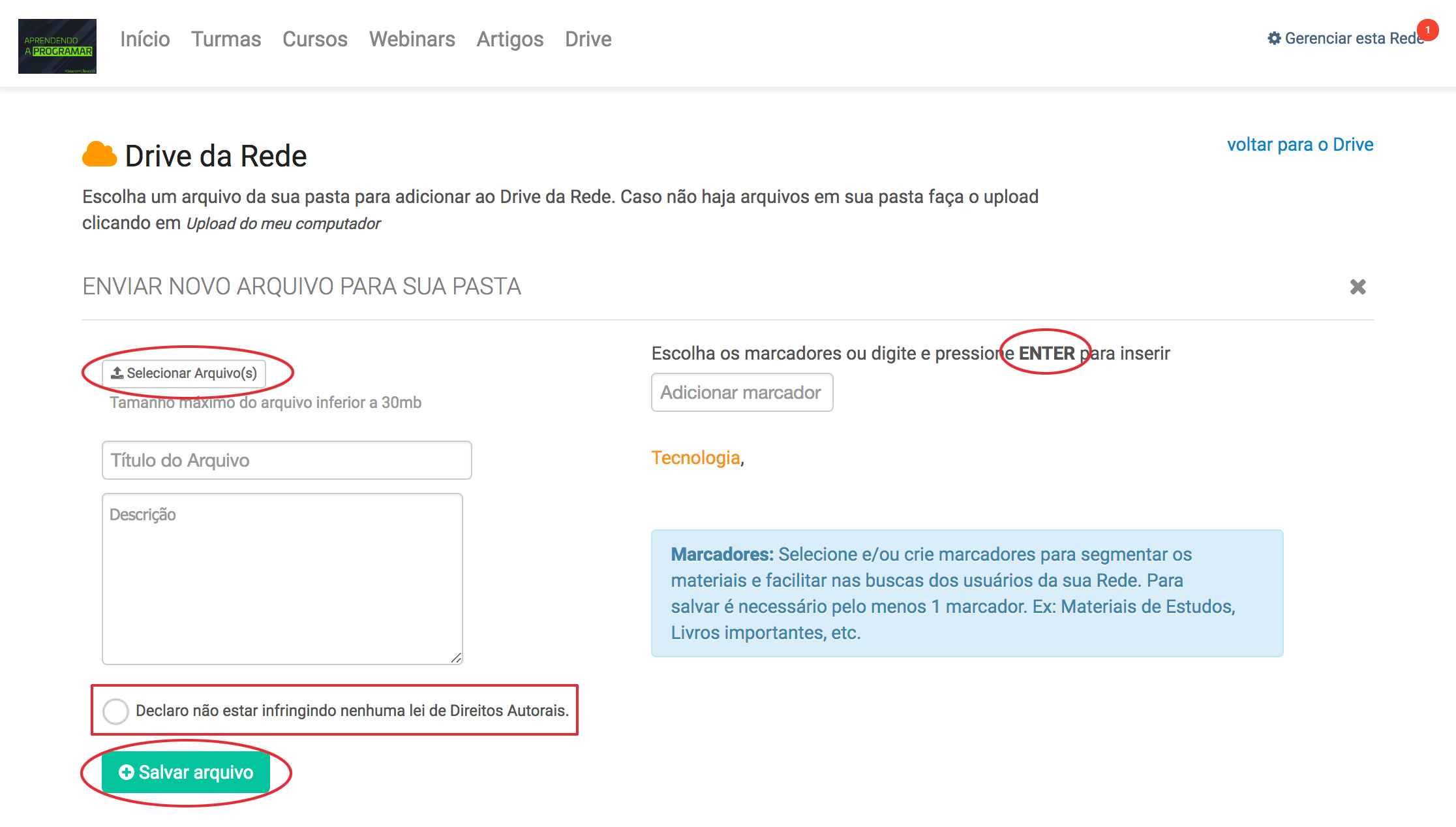
Task: Check the Direitos Autorais declaration radio
Action: [116, 711]
